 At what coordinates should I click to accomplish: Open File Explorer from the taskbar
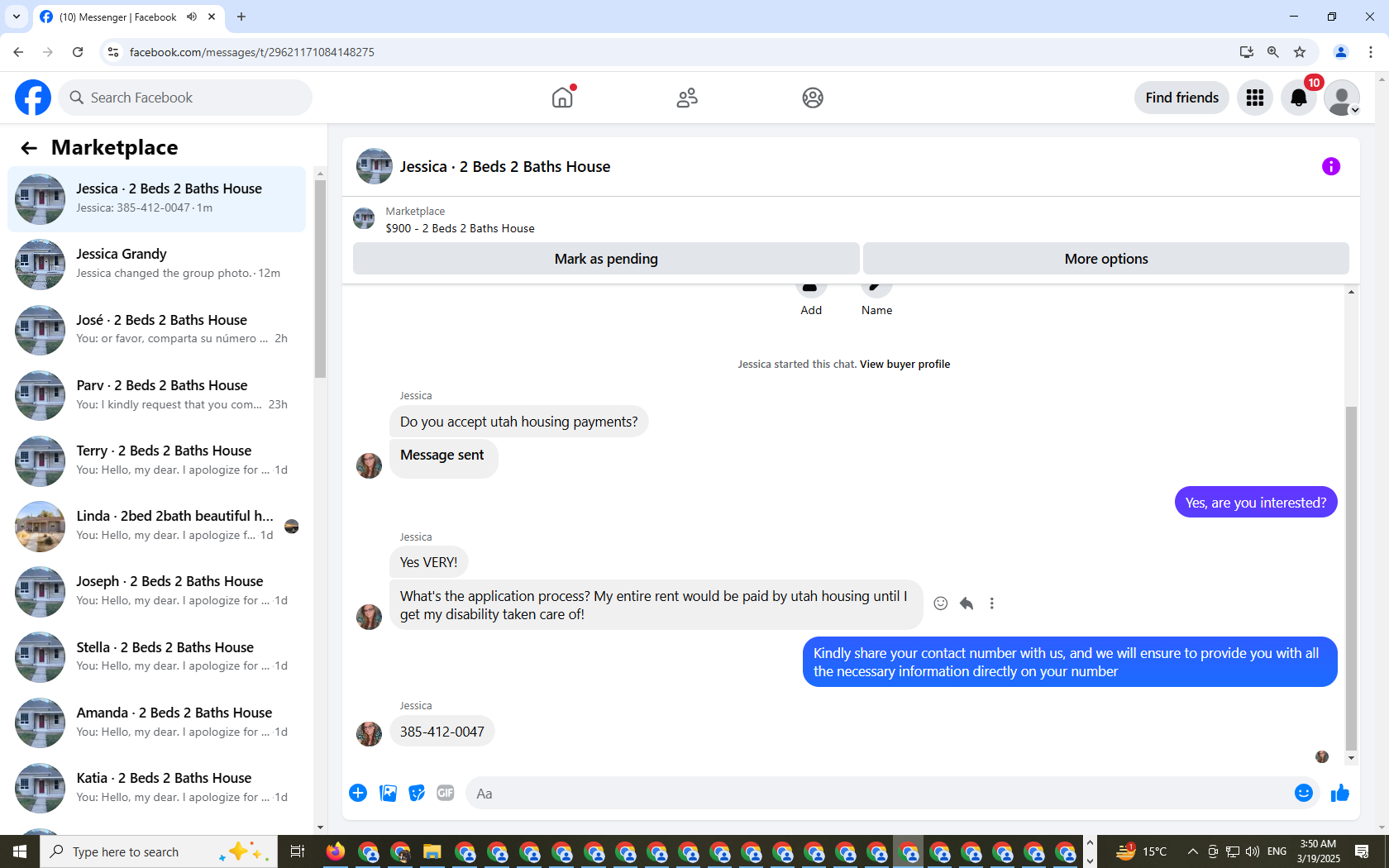[x=432, y=851]
